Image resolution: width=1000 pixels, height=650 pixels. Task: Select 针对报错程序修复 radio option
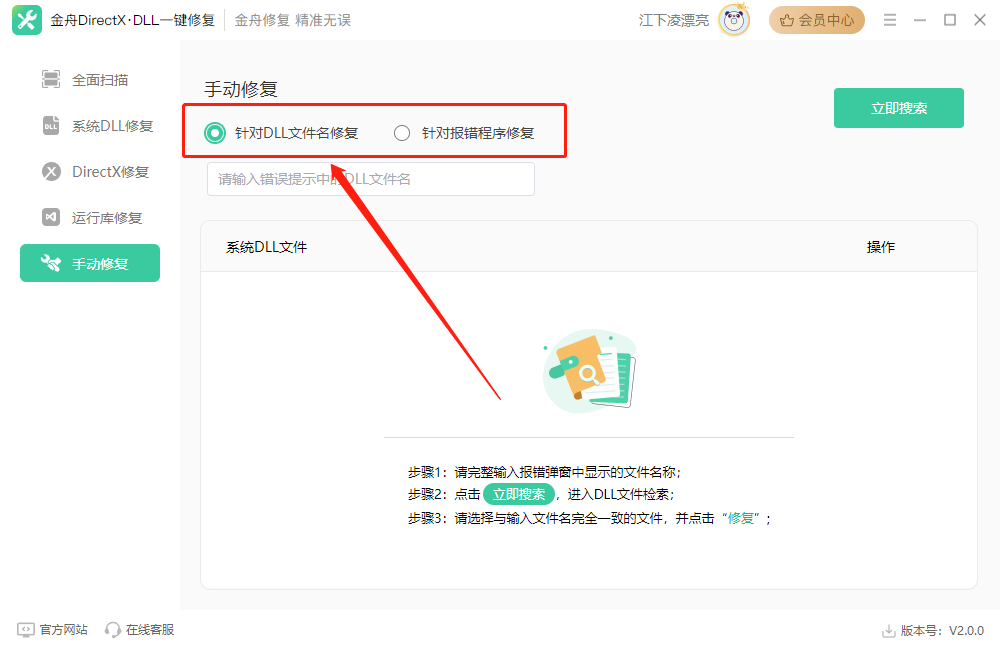click(x=402, y=133)
